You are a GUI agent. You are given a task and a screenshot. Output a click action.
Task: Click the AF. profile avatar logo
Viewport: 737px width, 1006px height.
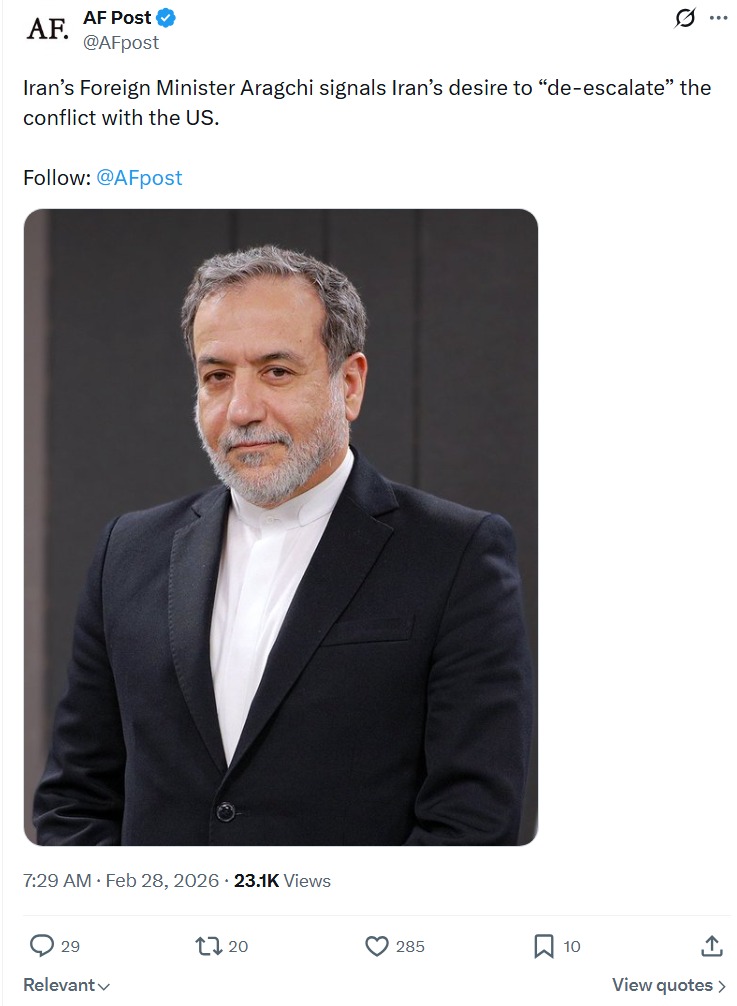[x=48, y=29]
